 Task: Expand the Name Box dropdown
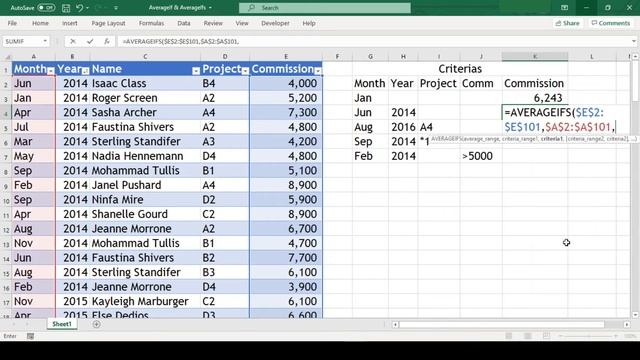(45, 41)
